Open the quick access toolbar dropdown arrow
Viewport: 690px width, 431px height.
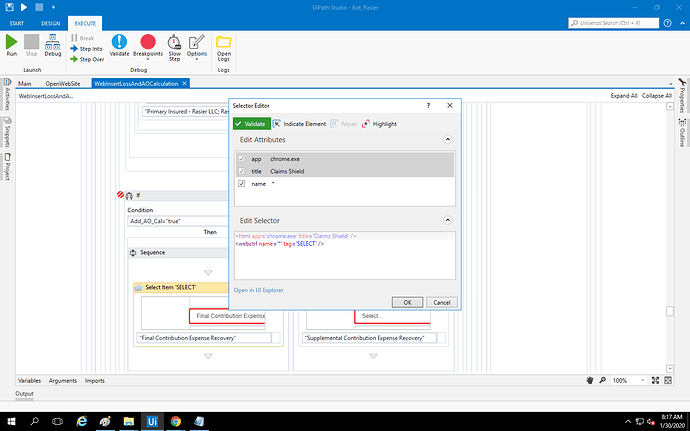[53, 7]
